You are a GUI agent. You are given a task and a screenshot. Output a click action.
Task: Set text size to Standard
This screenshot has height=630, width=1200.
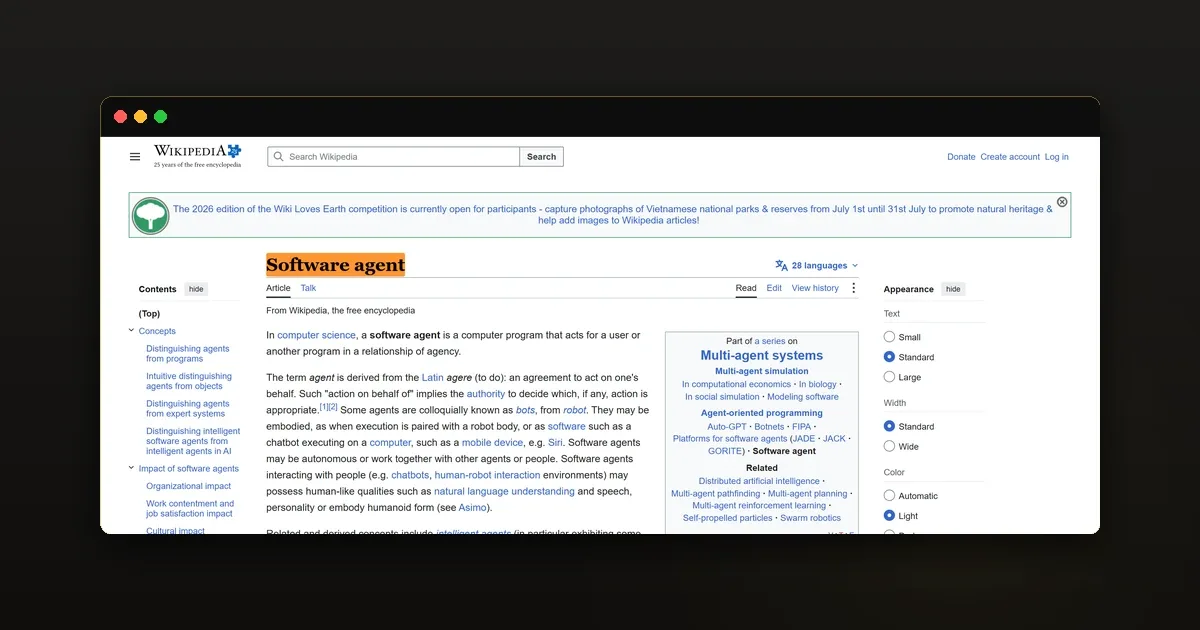889,357
